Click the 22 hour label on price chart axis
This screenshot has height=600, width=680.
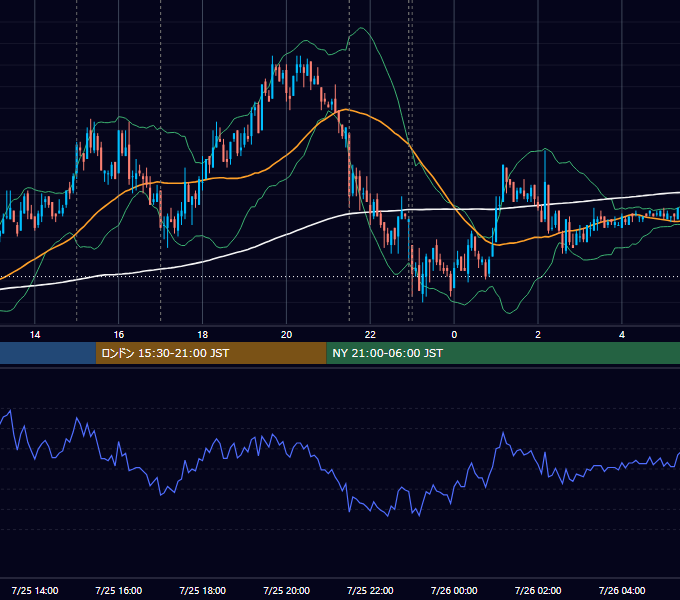[x=370, y=335]
